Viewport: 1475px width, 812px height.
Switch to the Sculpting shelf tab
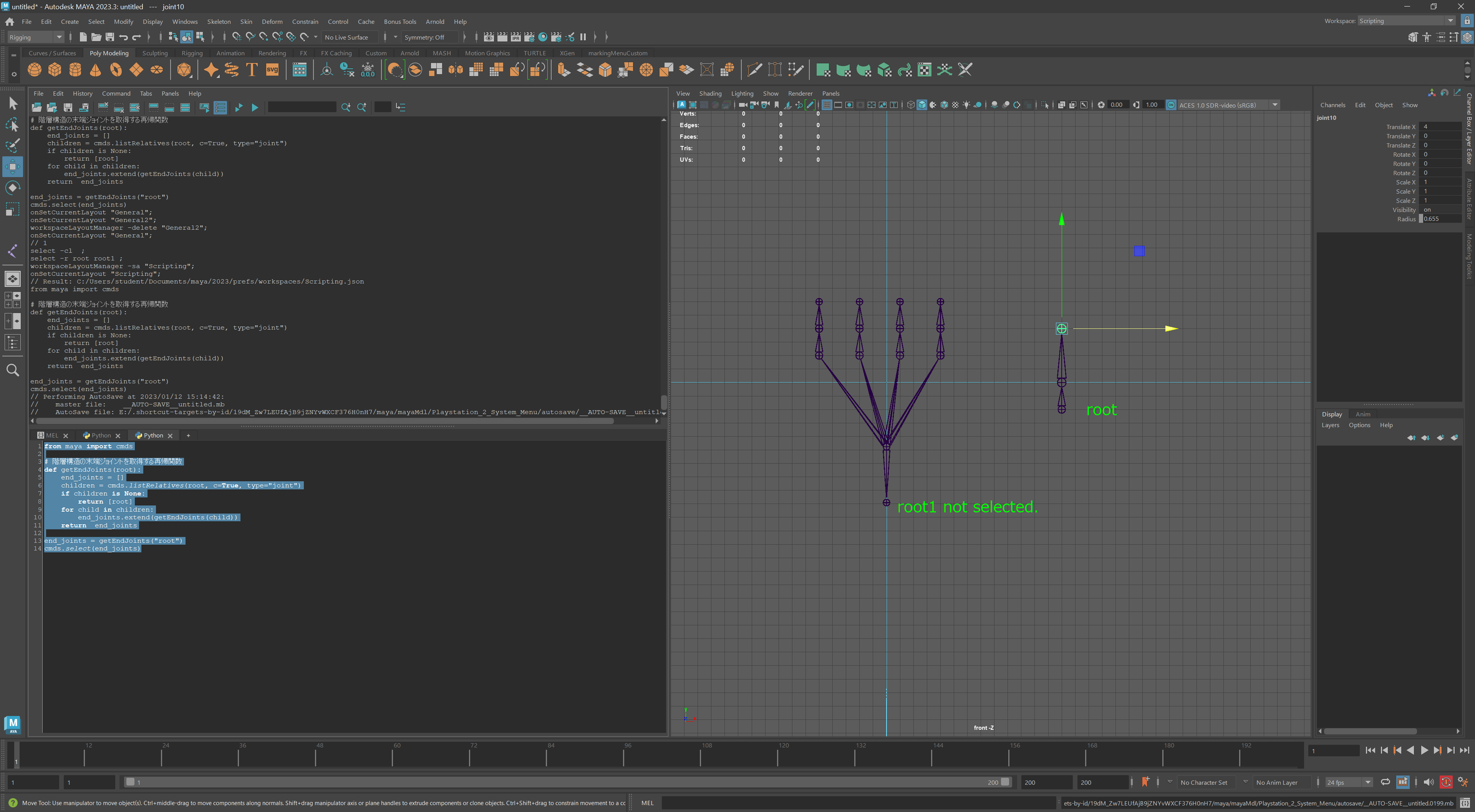tap(154, 53)
